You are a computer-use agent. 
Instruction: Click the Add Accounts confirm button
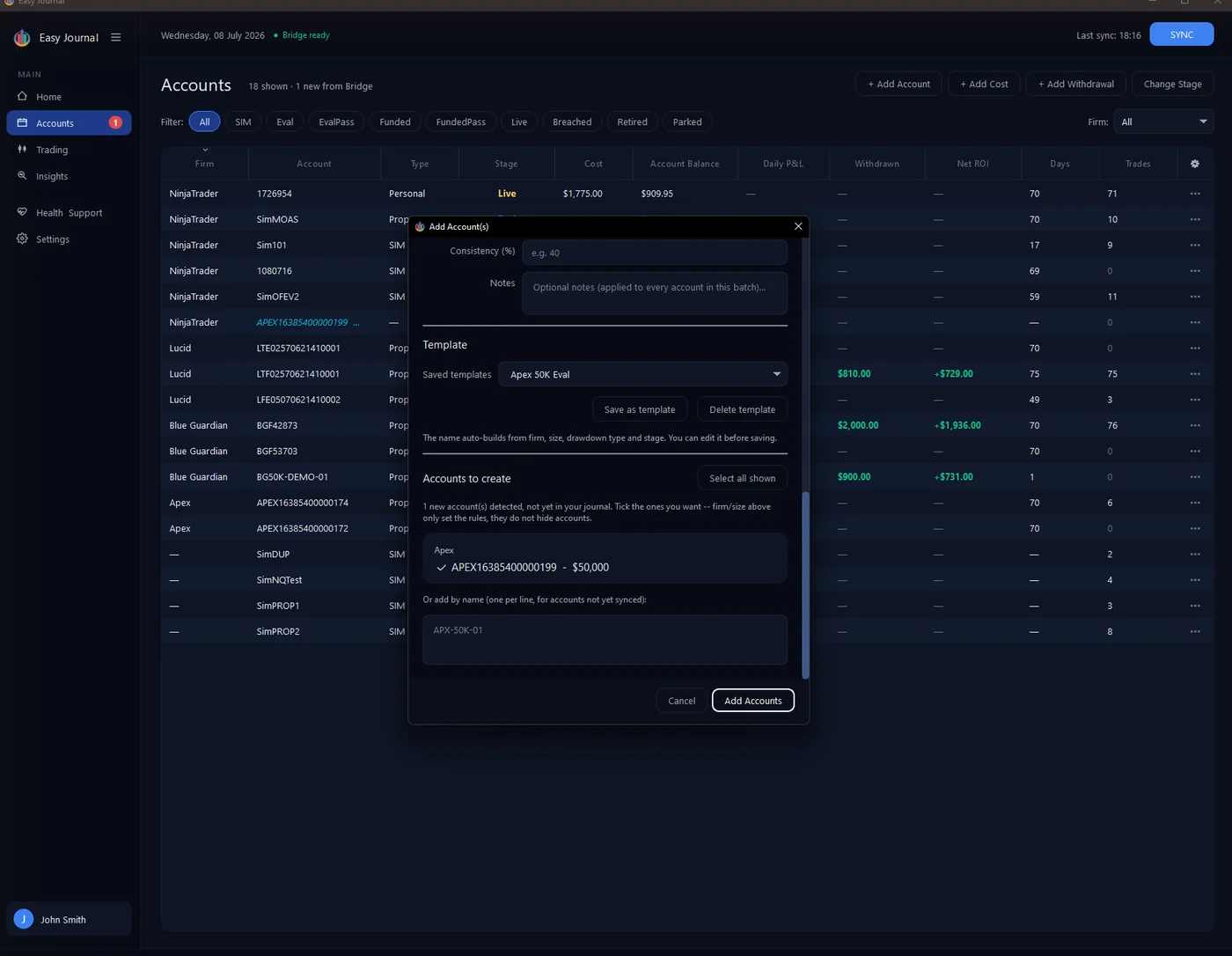pos(753,701)
